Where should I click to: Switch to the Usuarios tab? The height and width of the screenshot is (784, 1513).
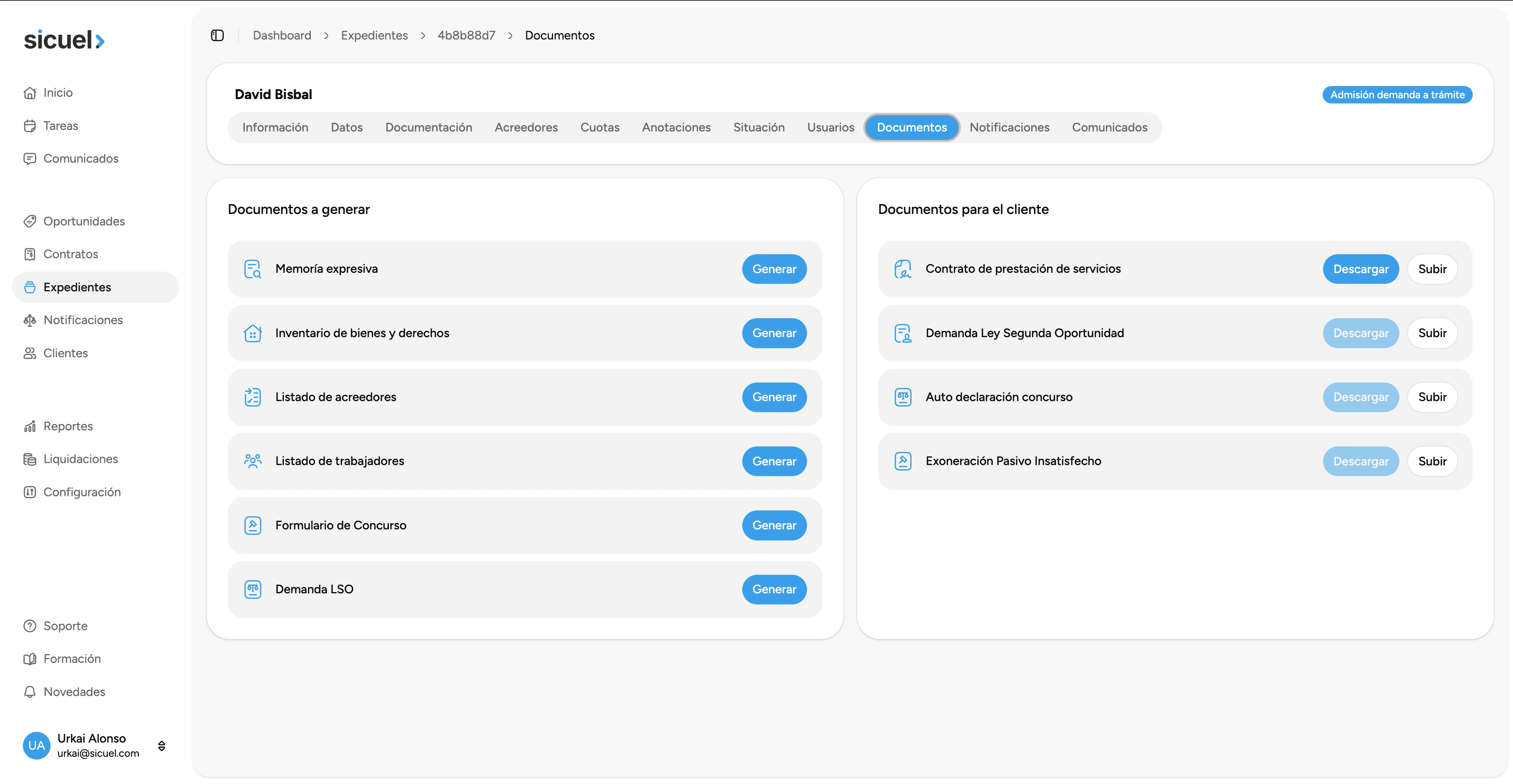(x=830, y=128)
